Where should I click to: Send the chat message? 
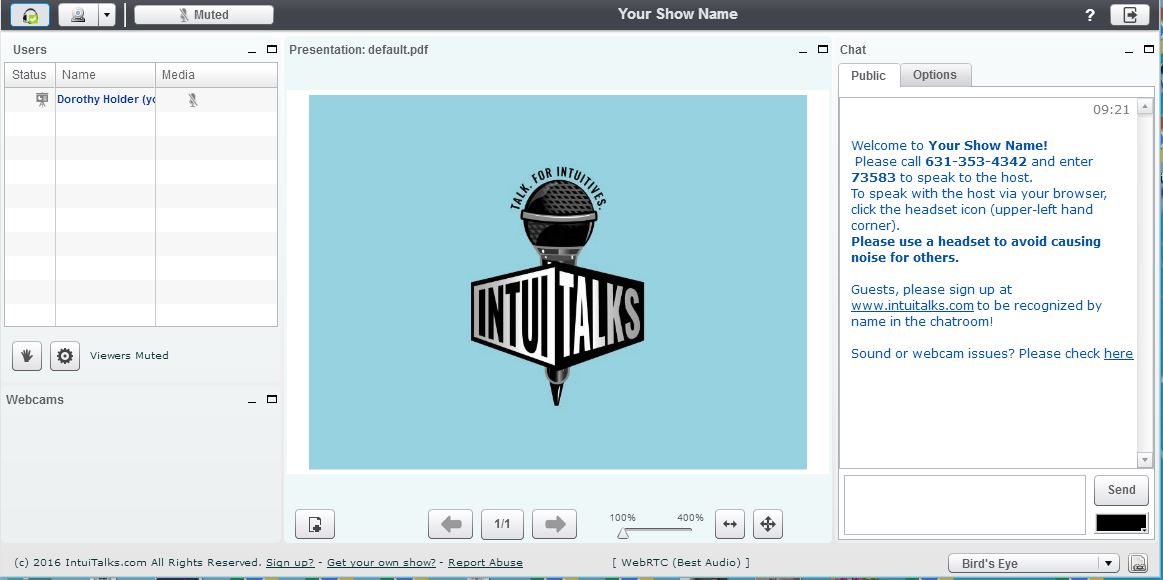pyautogui.click(x=1121, y=490)
